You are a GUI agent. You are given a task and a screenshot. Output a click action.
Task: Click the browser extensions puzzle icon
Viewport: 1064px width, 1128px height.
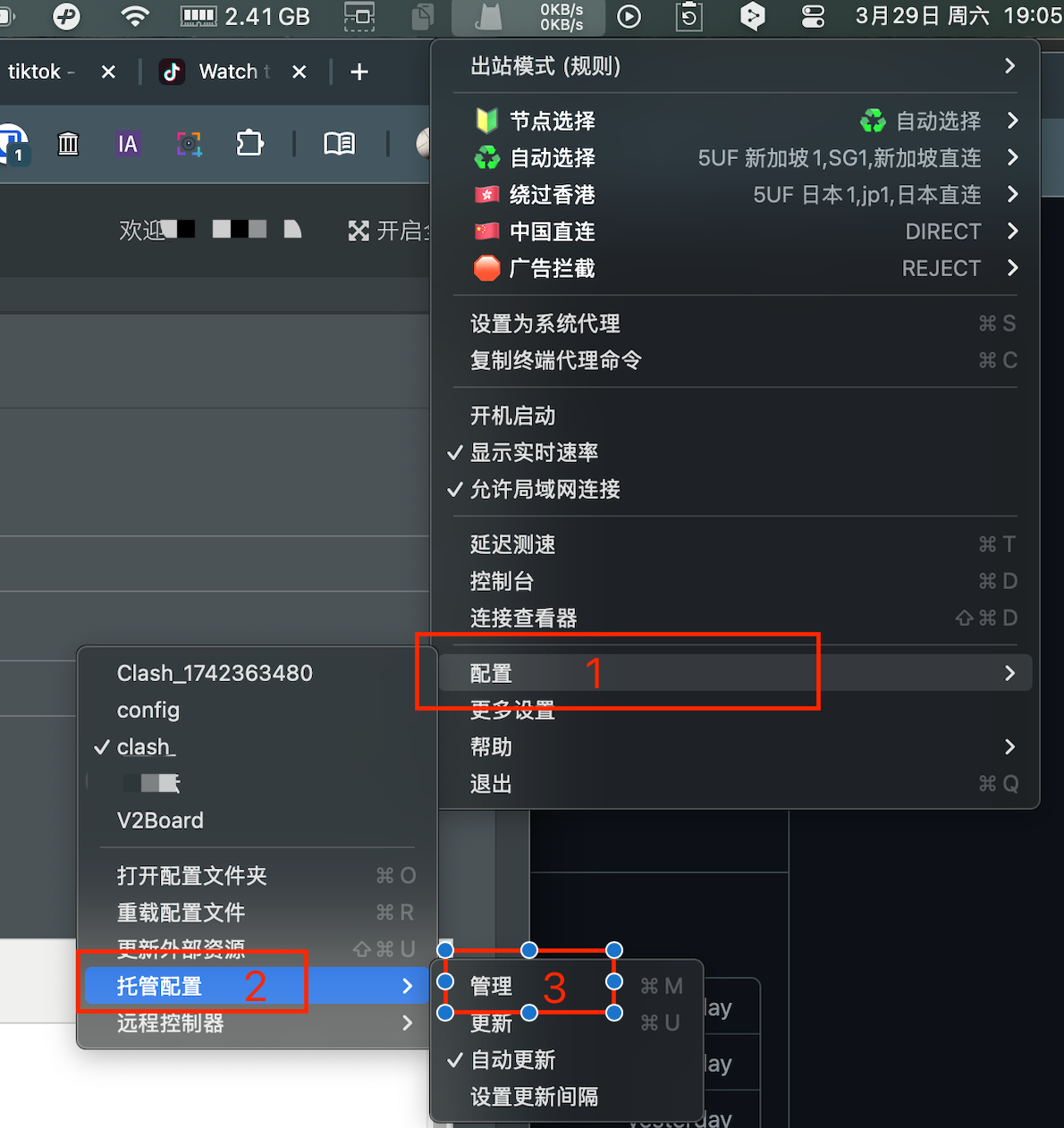249,143
